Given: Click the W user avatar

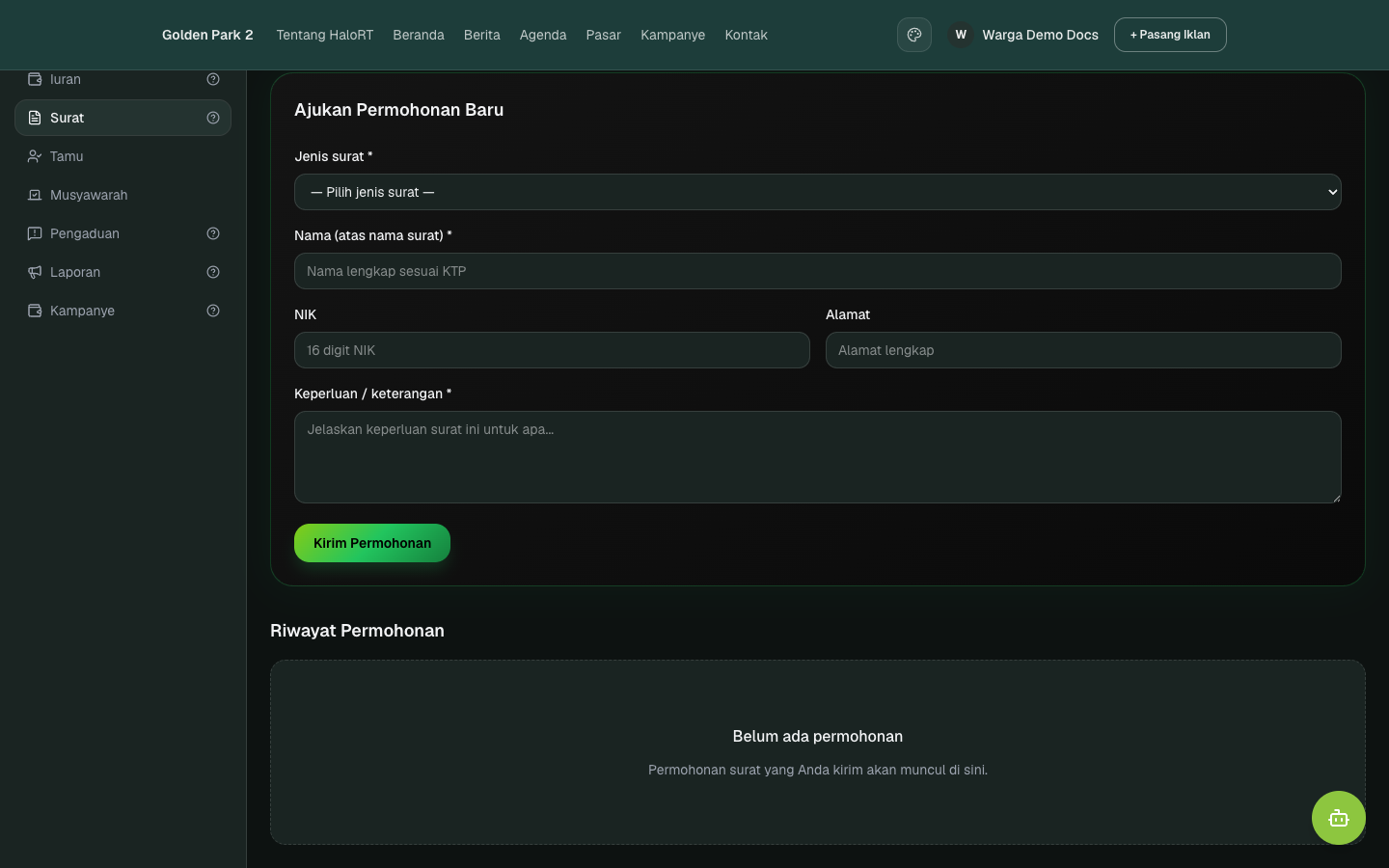Looking at the screenshot, I should [961, 35].
